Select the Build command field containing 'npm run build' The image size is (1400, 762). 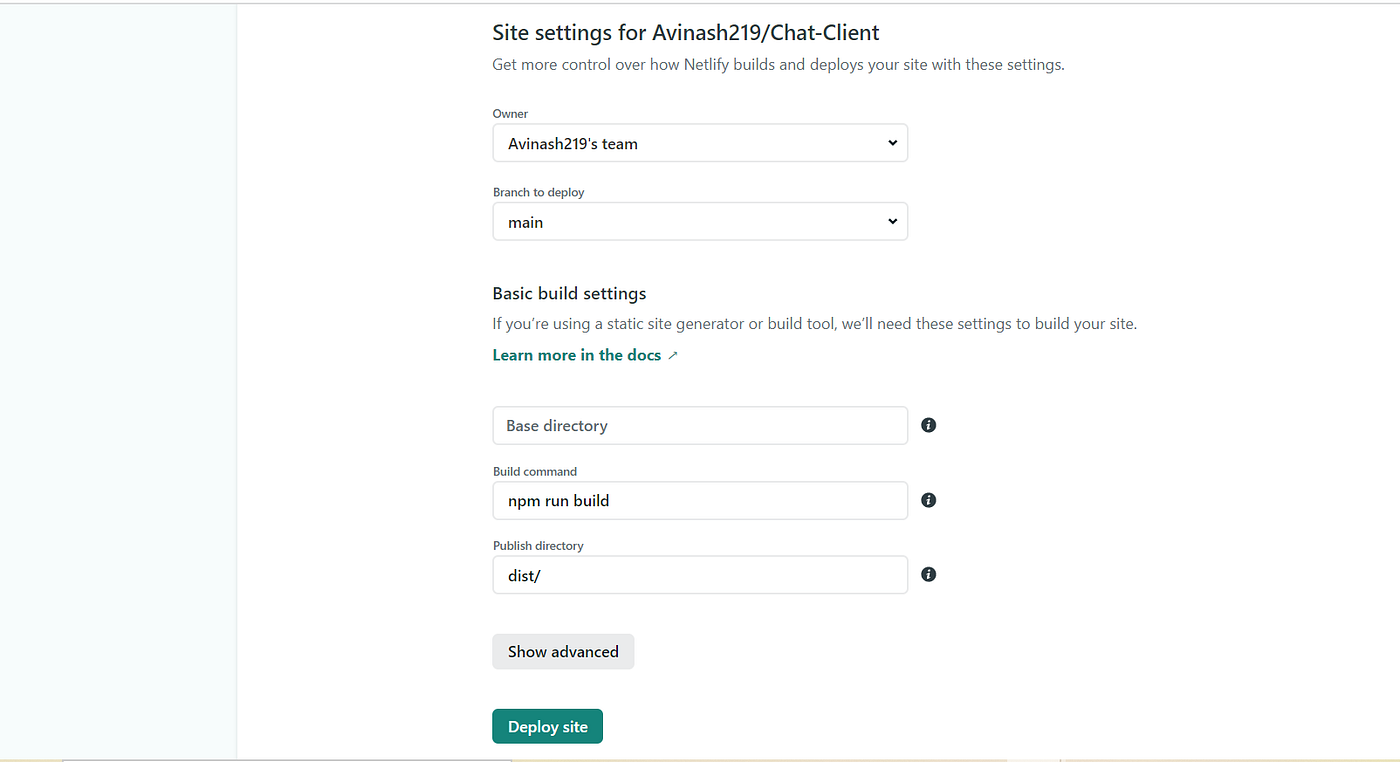[700, 500]
